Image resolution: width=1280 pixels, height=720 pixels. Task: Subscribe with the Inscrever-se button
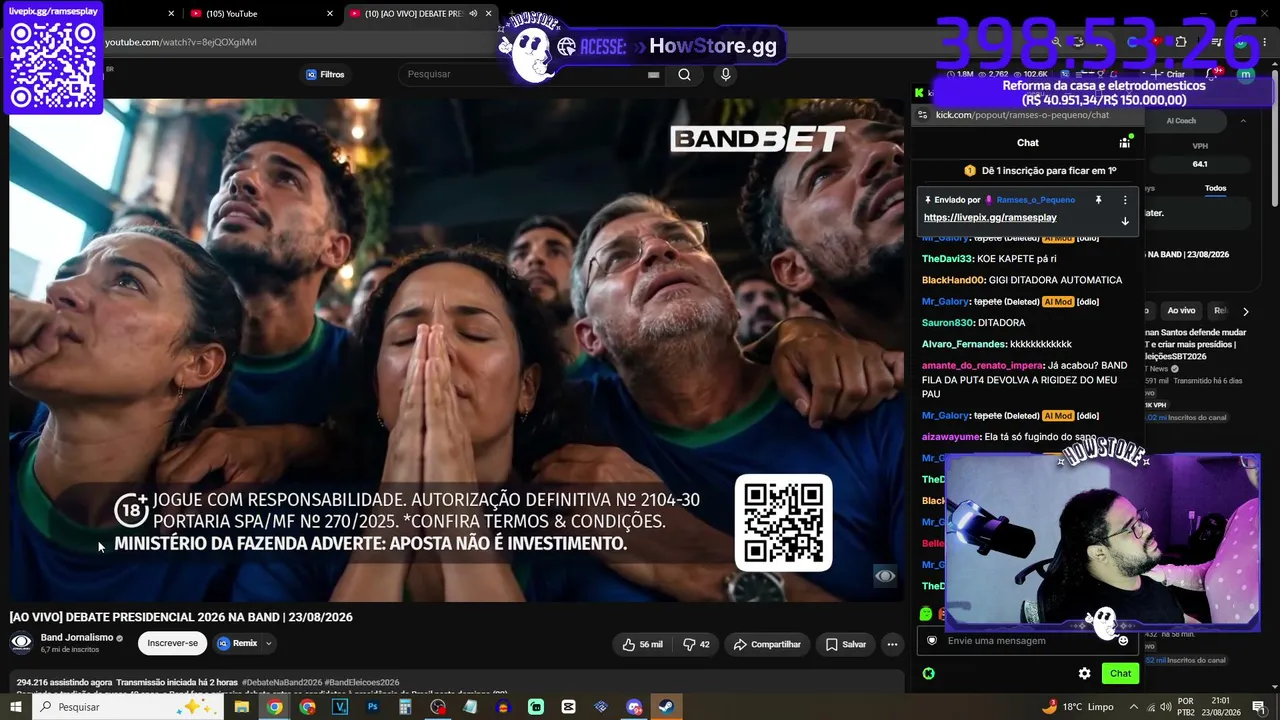(x=172, y=644)
